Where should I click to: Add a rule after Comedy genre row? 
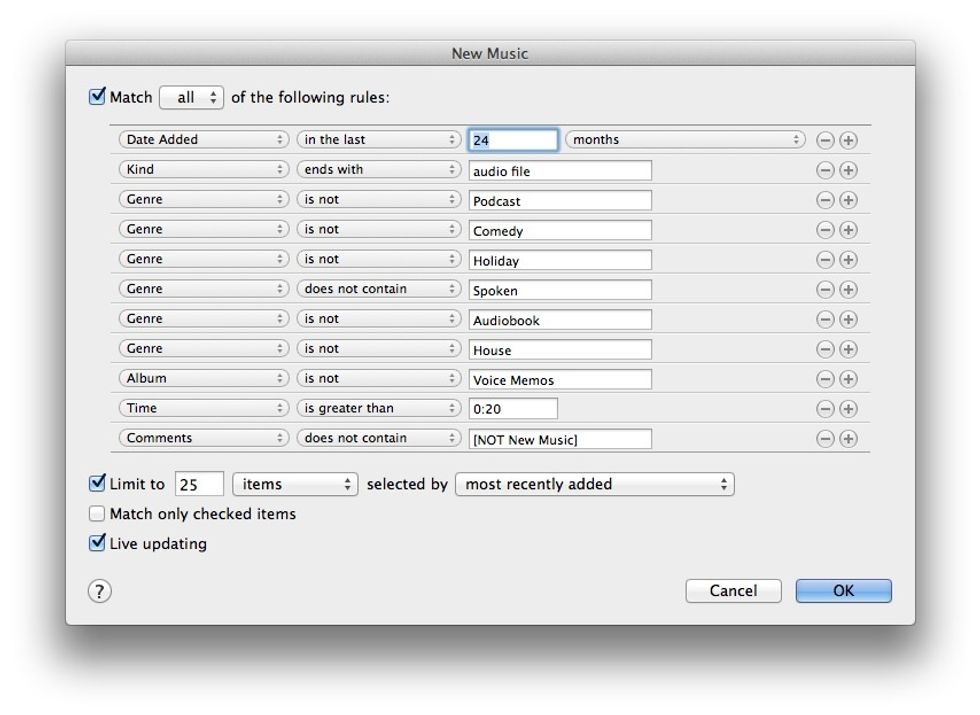[x=848, y=230]
